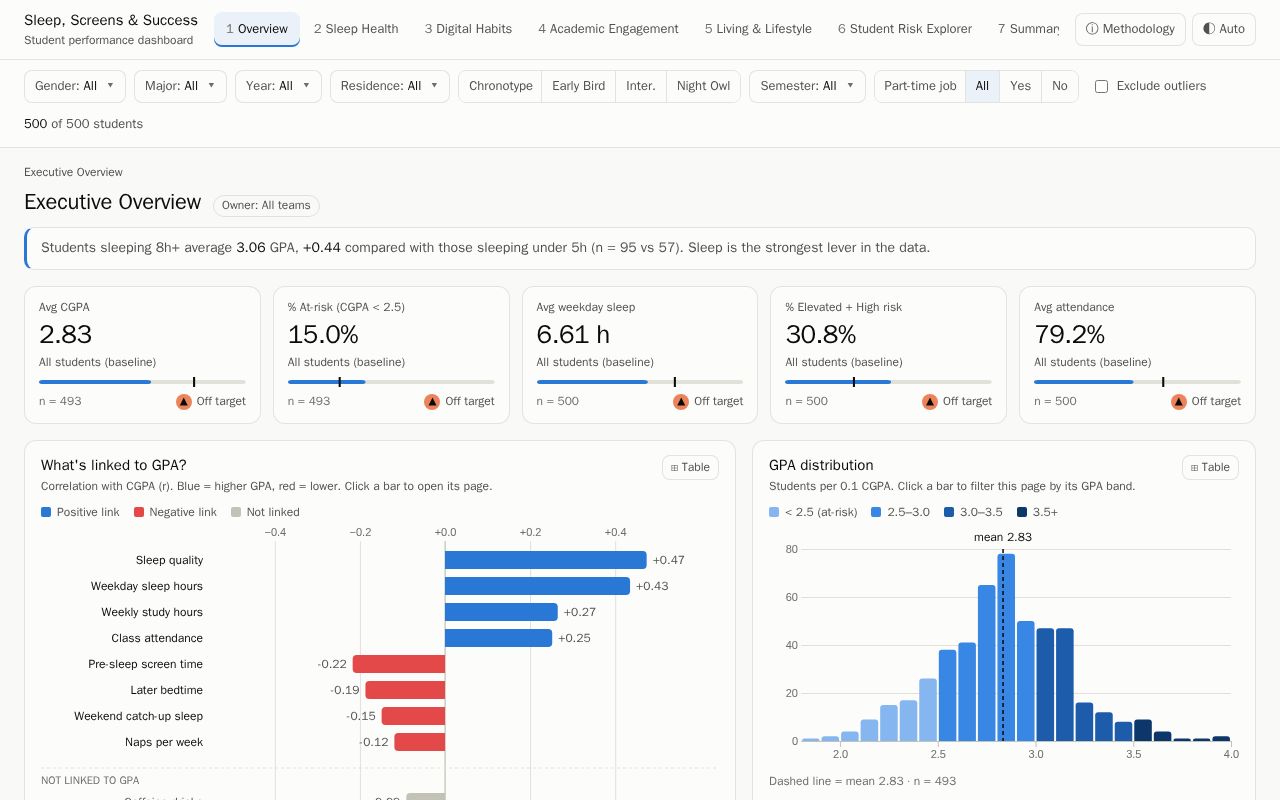Click Off target icon in % Elevated + High risk card
This screenshot has height=800, width=1280.
[x=930, y=401]
